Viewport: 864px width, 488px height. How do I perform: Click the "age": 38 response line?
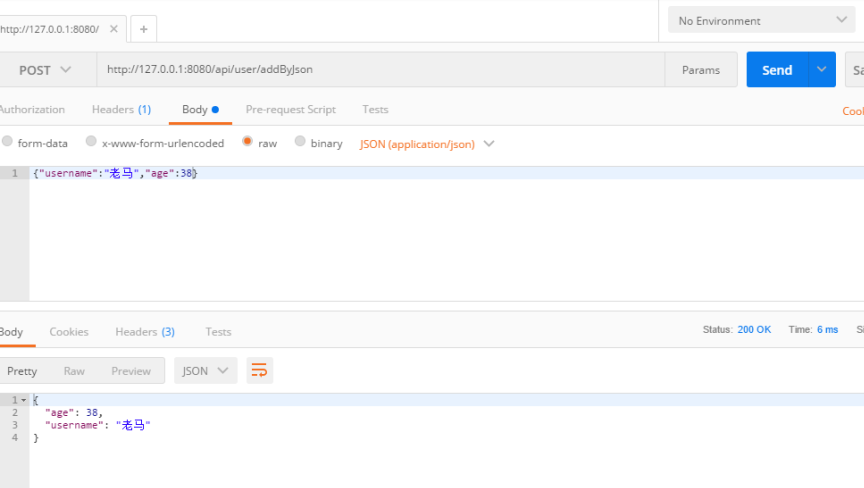coord(74,413)
